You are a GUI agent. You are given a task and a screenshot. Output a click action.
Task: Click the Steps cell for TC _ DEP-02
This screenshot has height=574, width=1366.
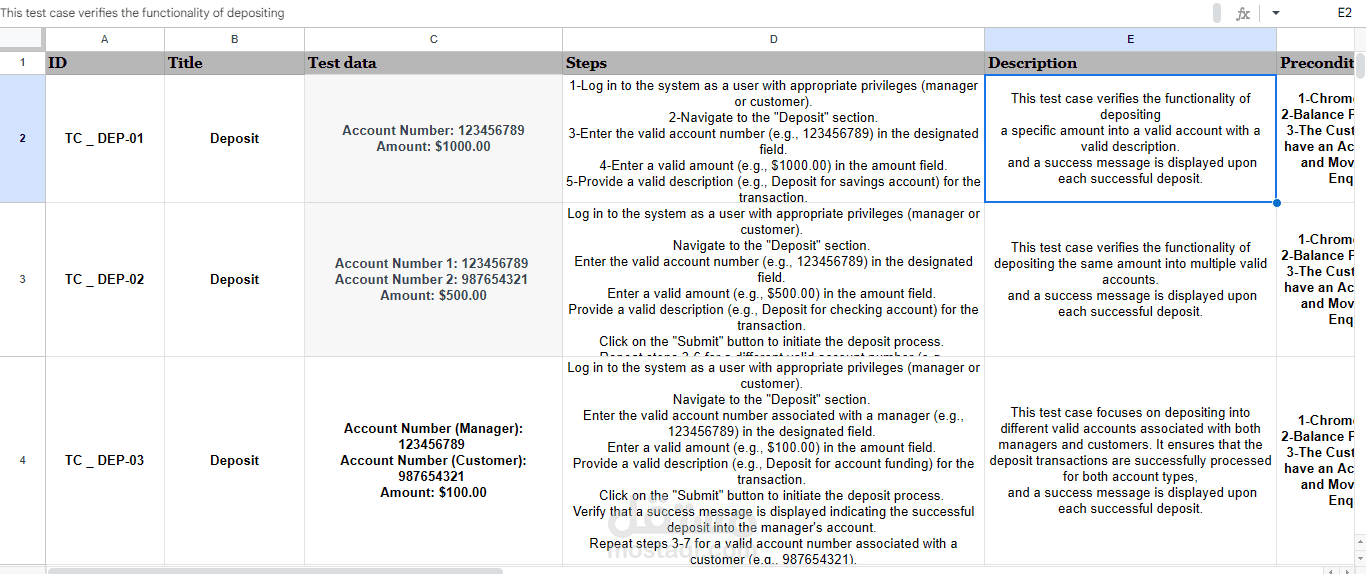(774, 279)
